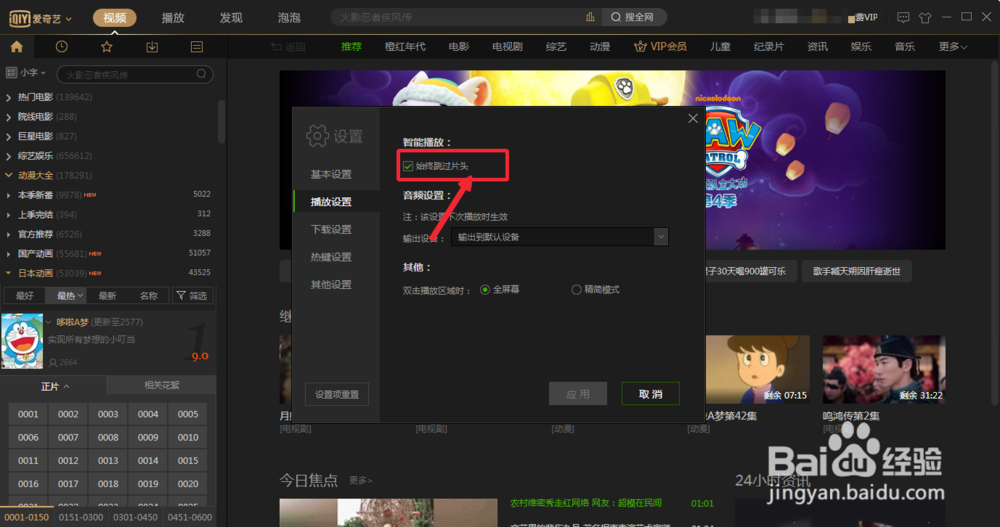Collapse 动漫大全 category
The height and width of the screenshot is (527, 1000).
(8, 175)
